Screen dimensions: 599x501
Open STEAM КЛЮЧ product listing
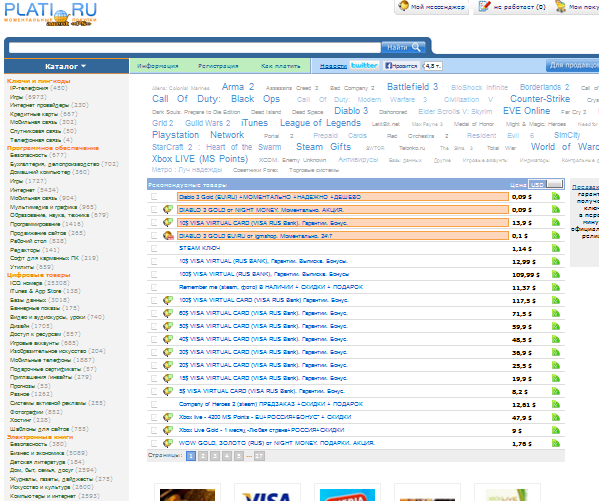tap(199, 248)
